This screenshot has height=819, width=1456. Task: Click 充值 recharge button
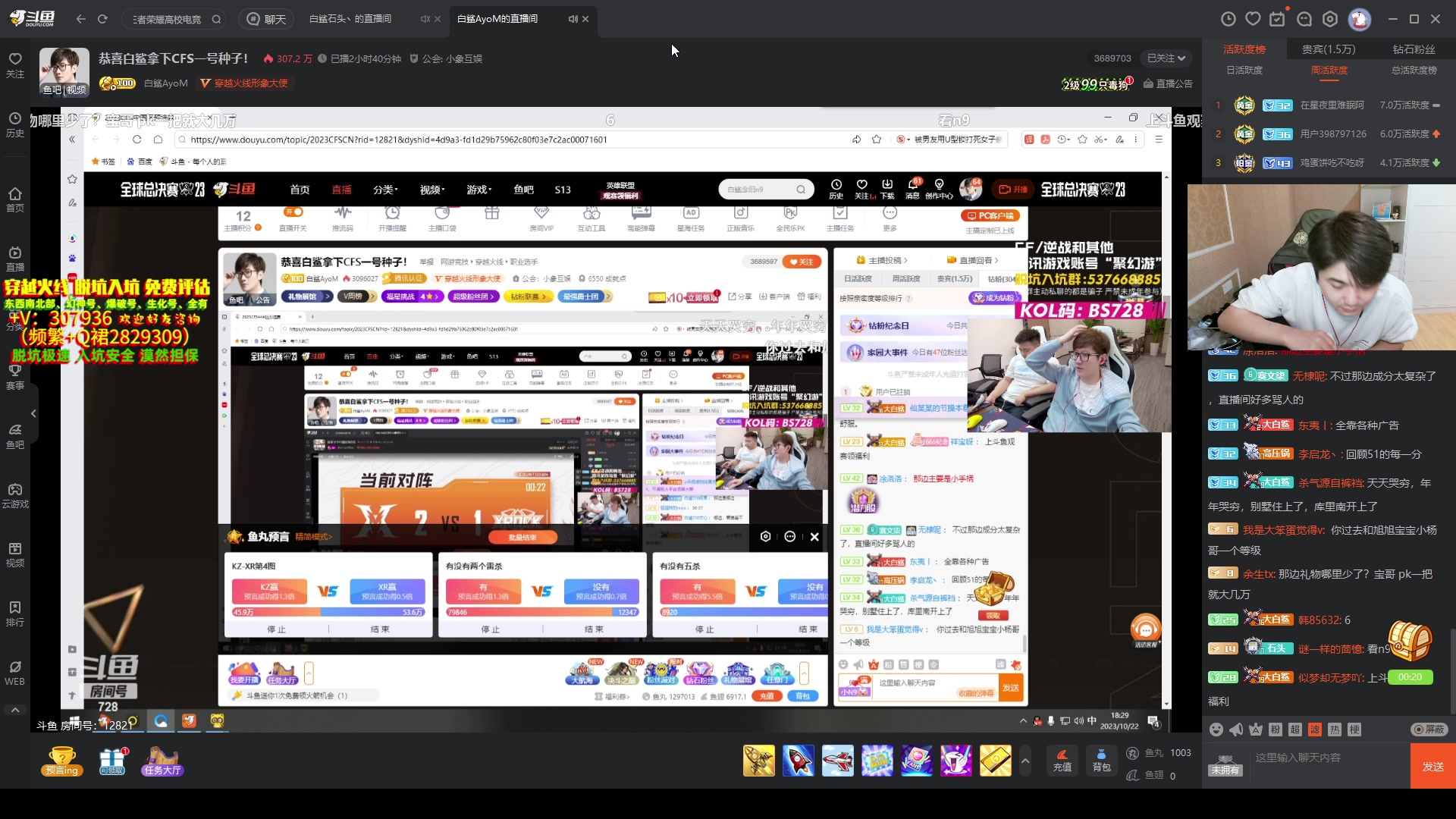click(x=1062, y=761)
